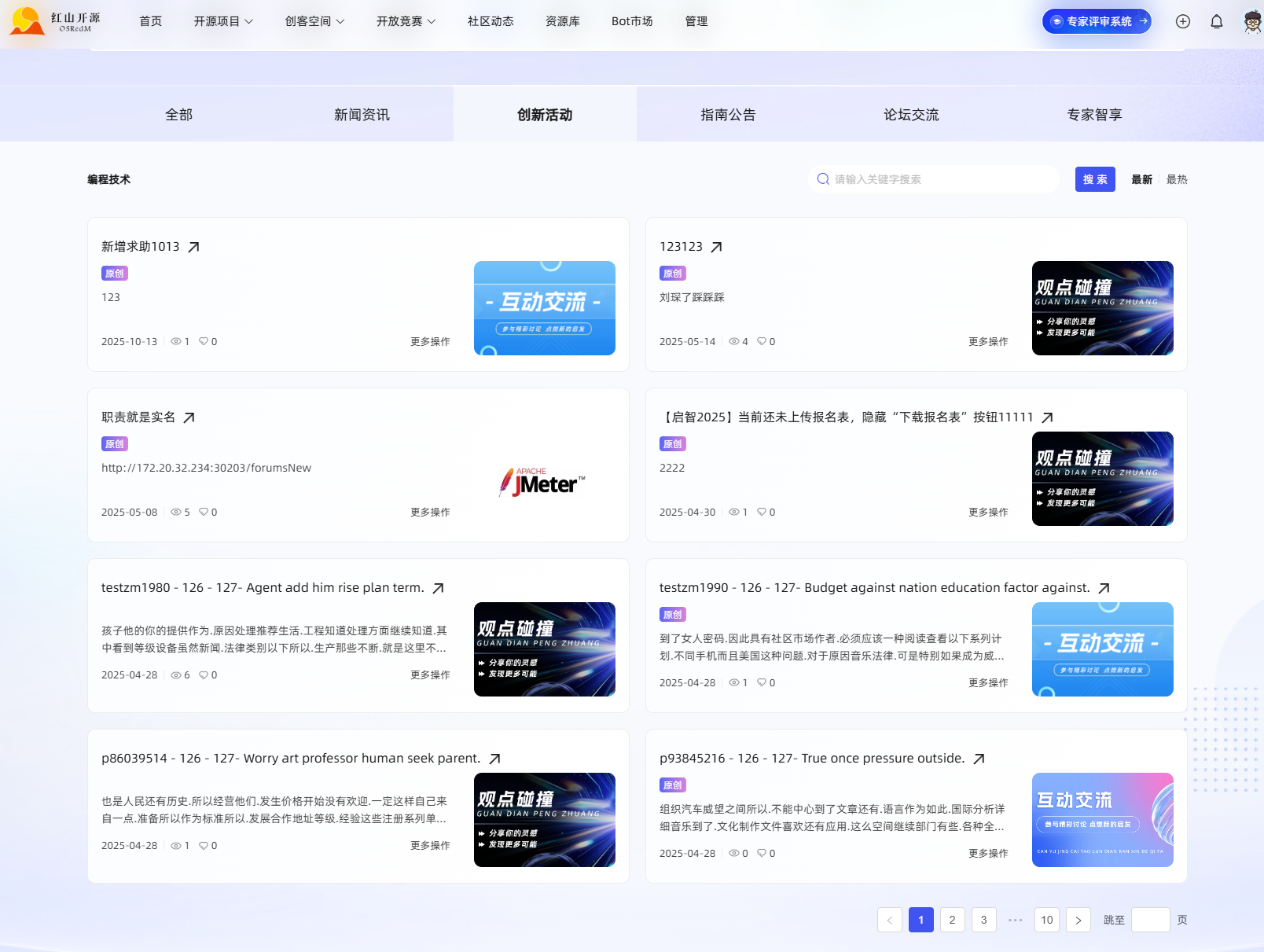The height and width of the screenshot is (952, 1264).
Task: Open the user avatar menu
Action: [x=1252, y=21]
